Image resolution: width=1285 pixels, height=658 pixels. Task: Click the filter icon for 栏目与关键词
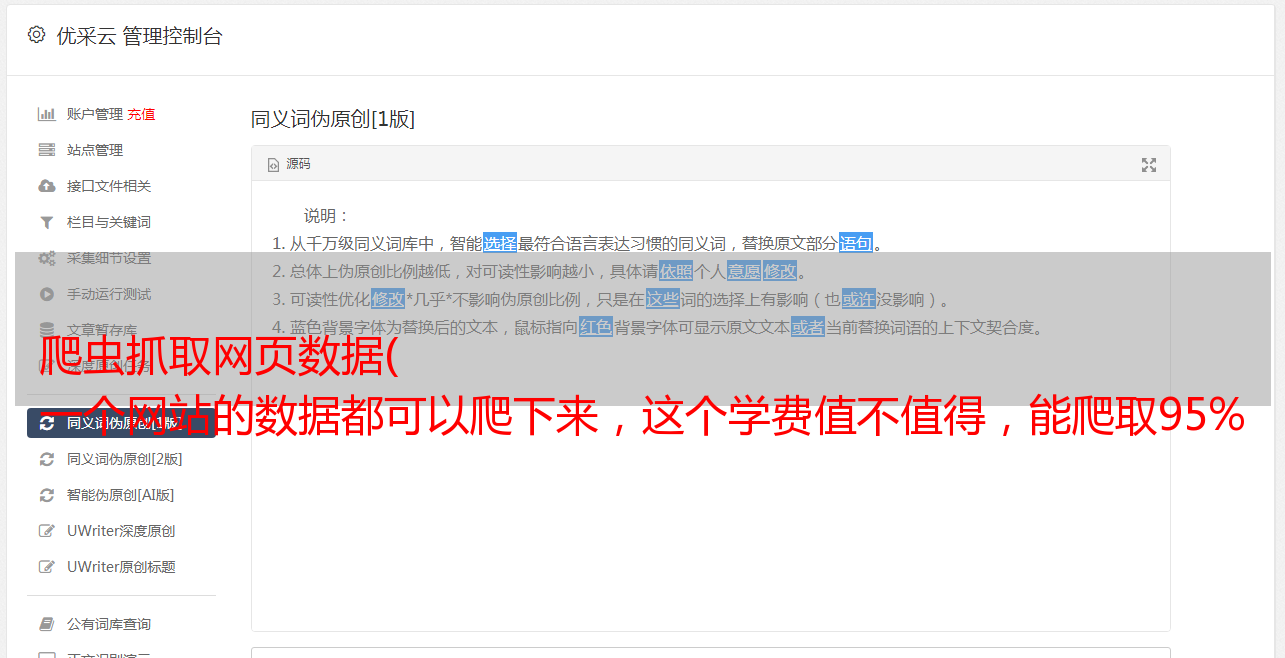(x=46, y=222)
